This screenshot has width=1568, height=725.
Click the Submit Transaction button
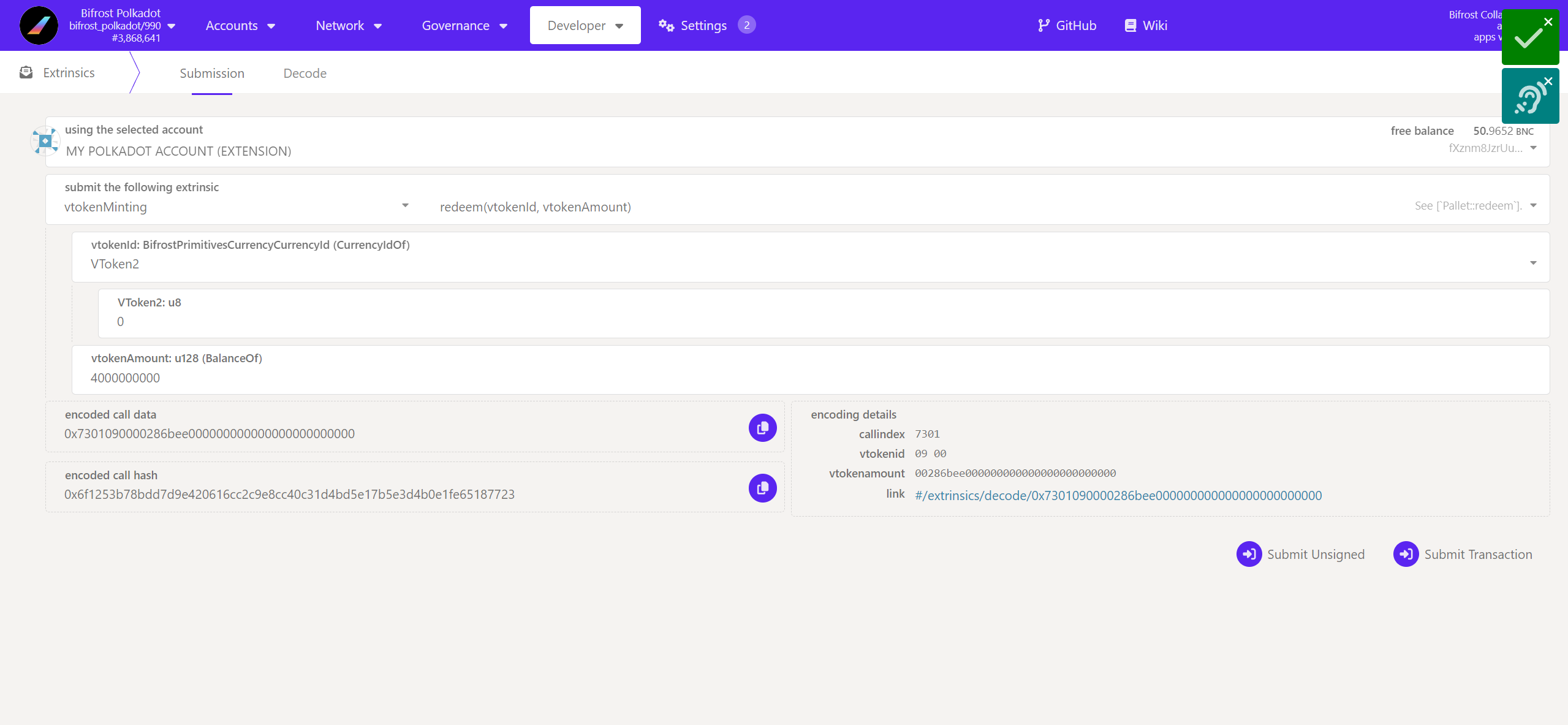click(1463, 555)
